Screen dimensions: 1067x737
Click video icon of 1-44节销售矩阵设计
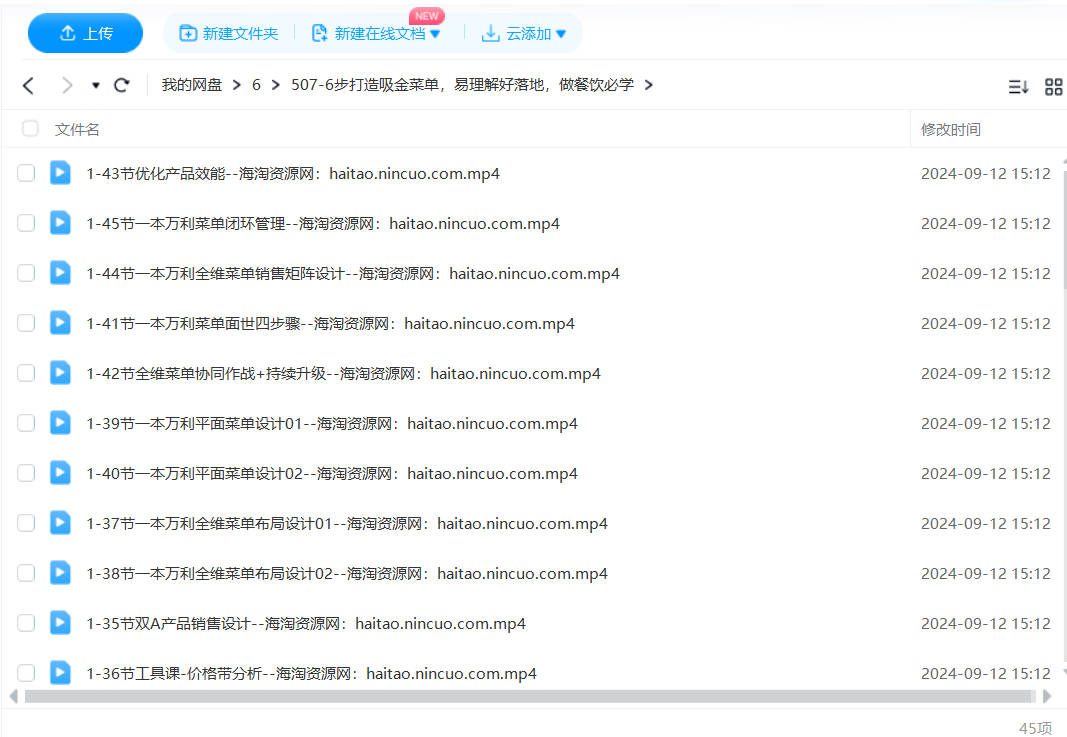click(60, 272)
